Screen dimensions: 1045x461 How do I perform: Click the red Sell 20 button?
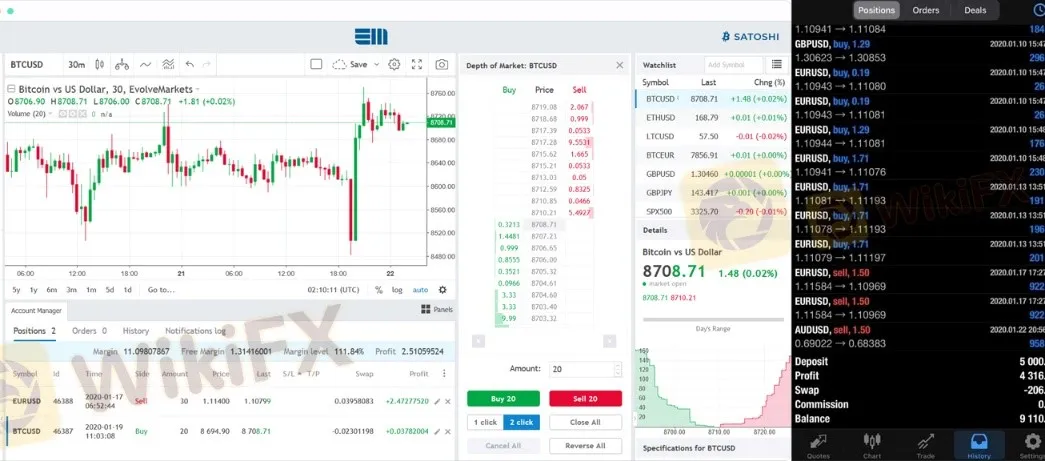click(585, 398)
